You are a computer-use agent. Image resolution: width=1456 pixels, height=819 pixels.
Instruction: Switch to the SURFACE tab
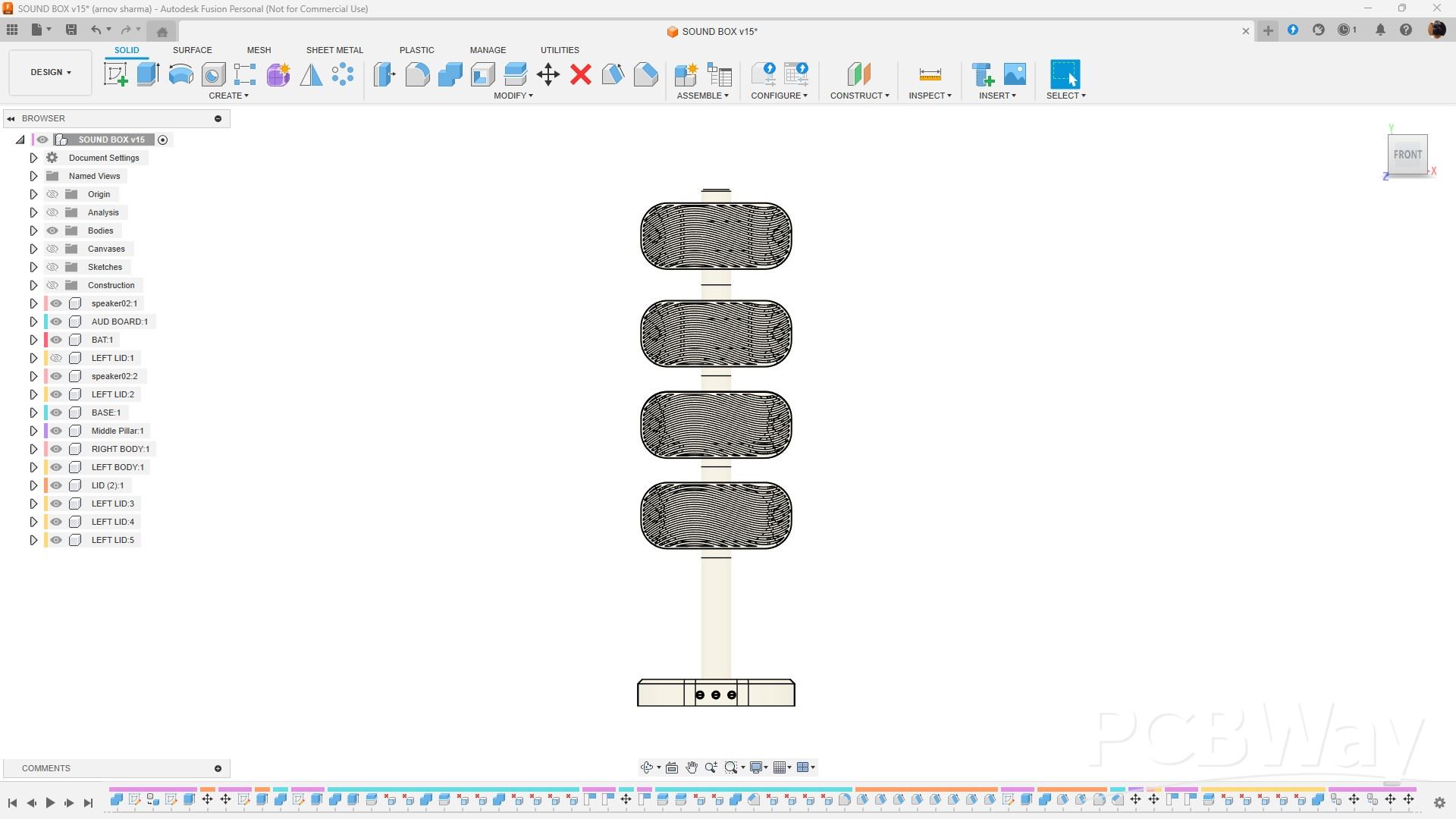click(x=192, y=50)
